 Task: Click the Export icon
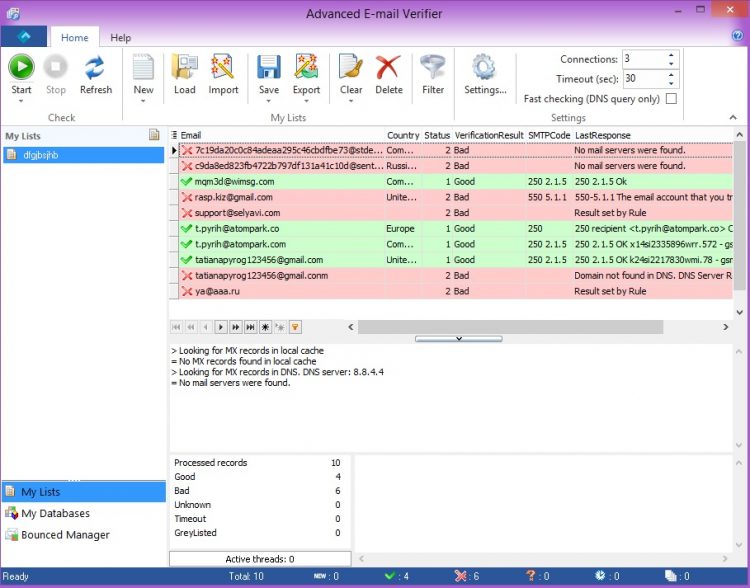[x=306, y=67]
